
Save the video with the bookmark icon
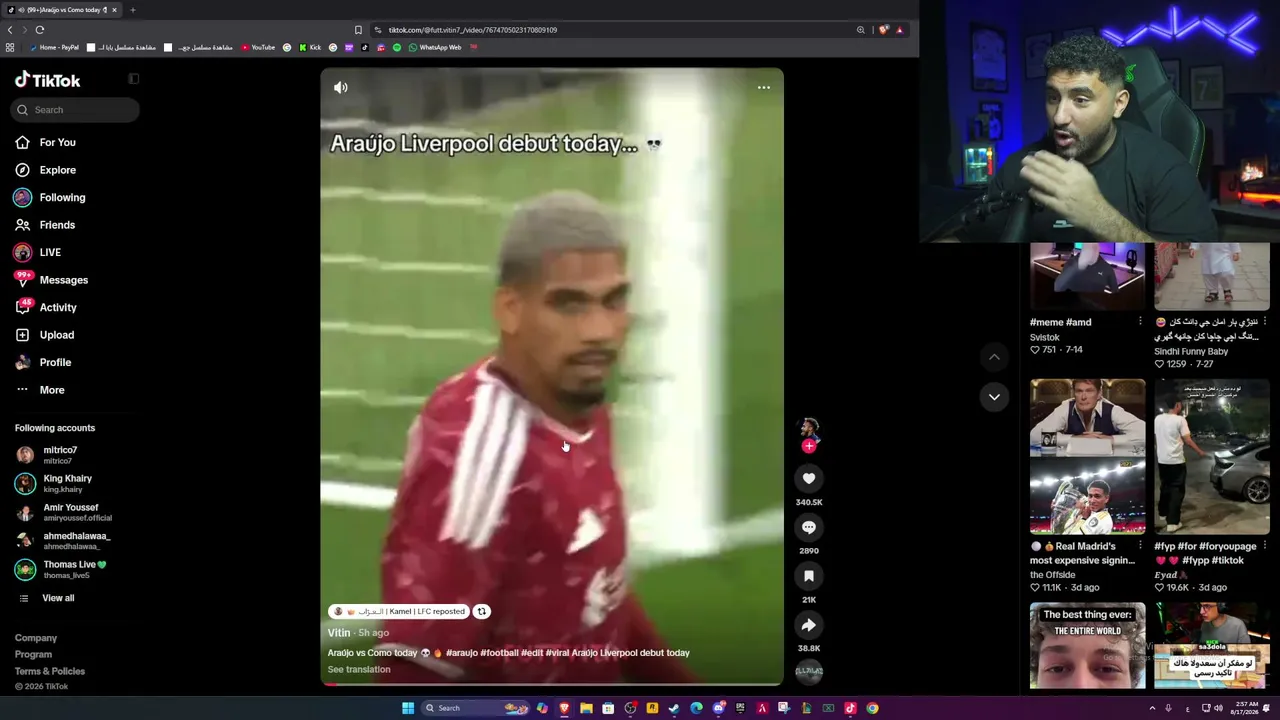(809, 576)
